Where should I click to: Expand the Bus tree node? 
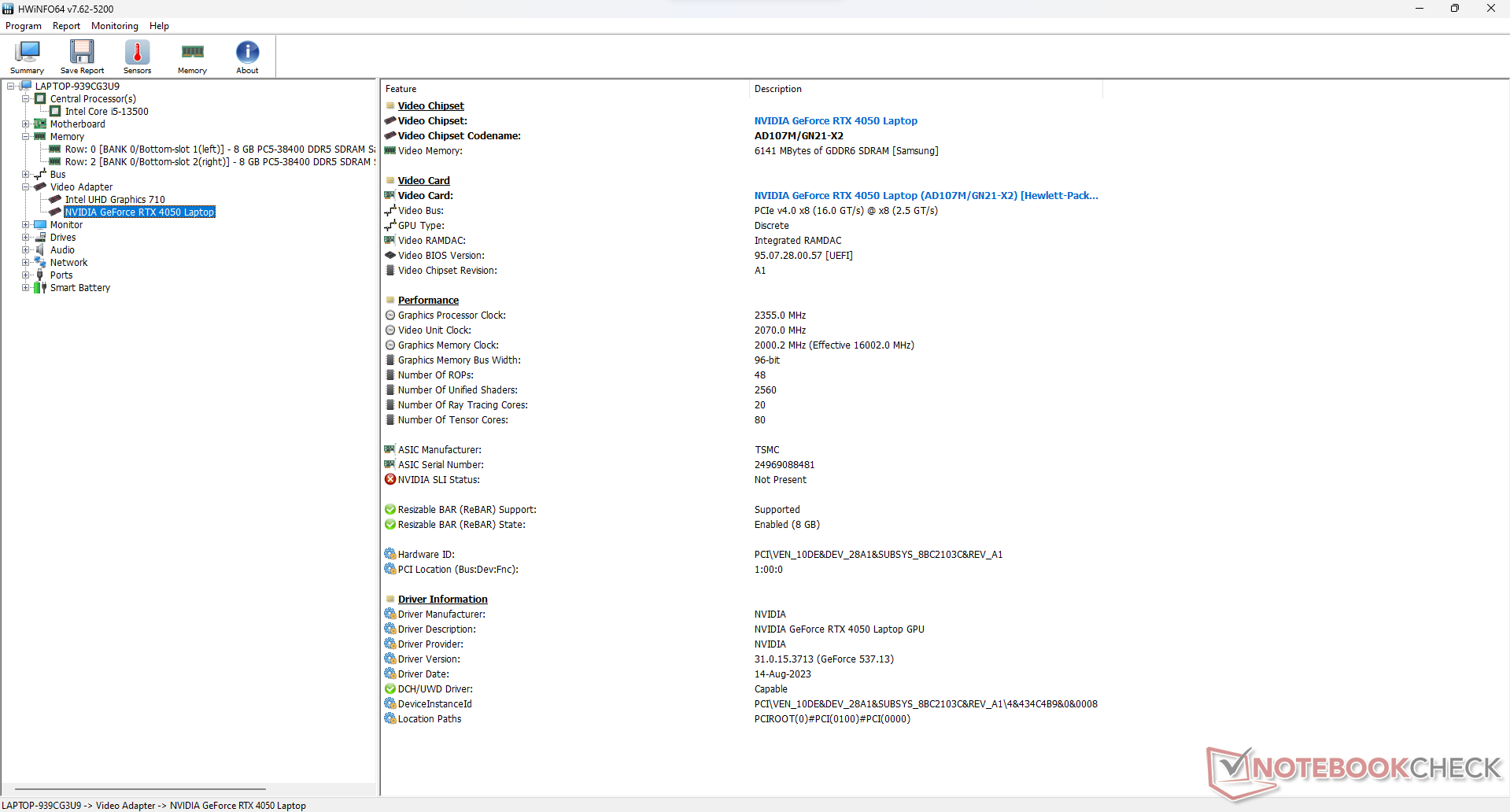point(26,175)
